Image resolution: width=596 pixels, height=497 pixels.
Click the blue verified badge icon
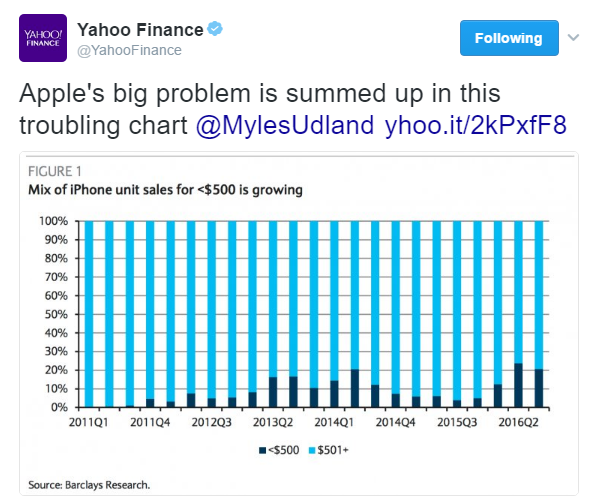click(215, 29)
